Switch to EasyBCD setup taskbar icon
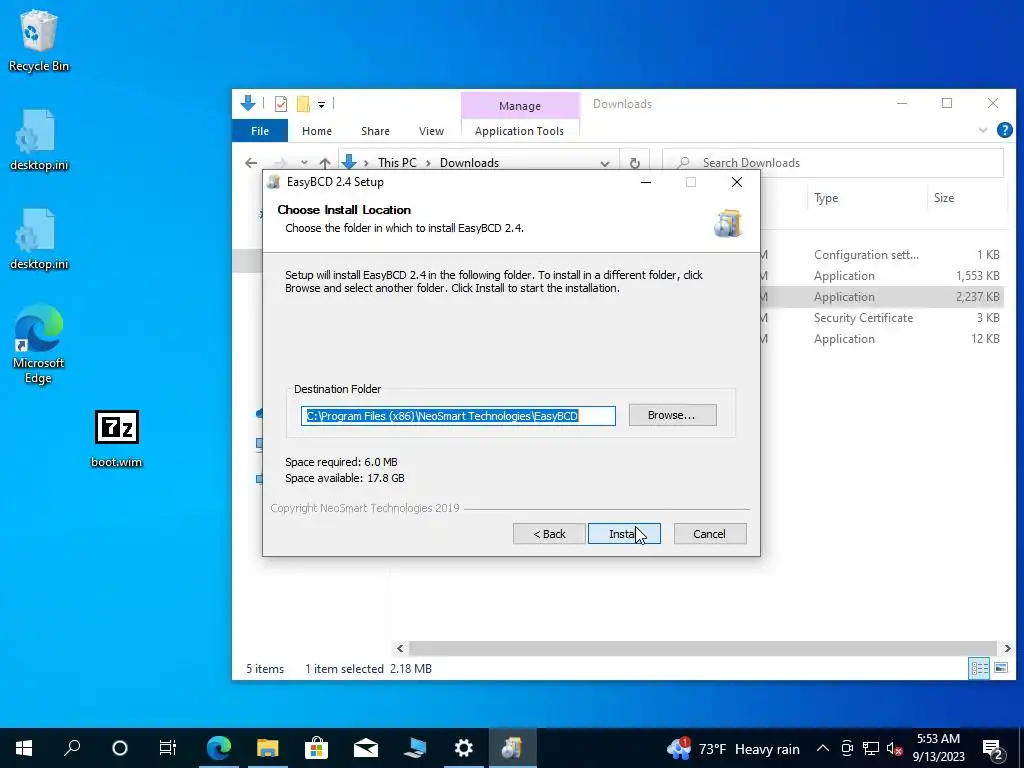The image size is (1024, 768). pos(513,748)
